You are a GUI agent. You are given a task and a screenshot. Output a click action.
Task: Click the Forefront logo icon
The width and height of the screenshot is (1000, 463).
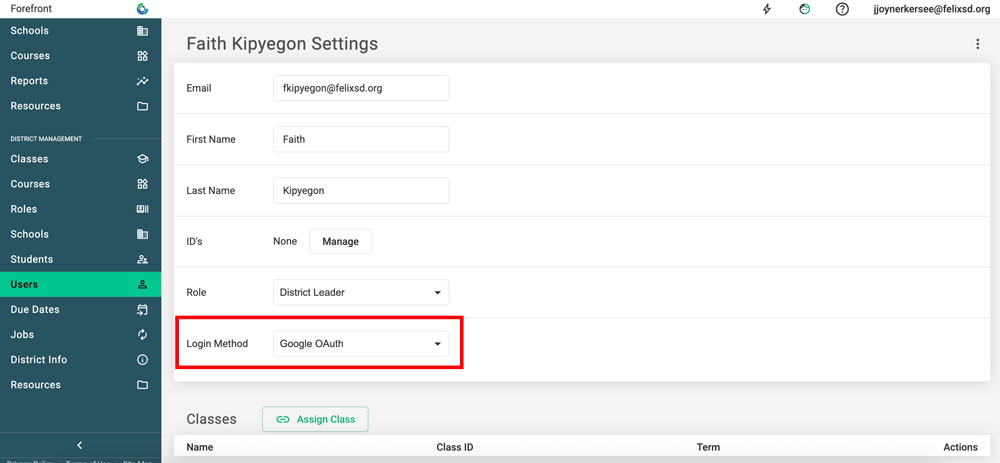[x=142, y=9]
